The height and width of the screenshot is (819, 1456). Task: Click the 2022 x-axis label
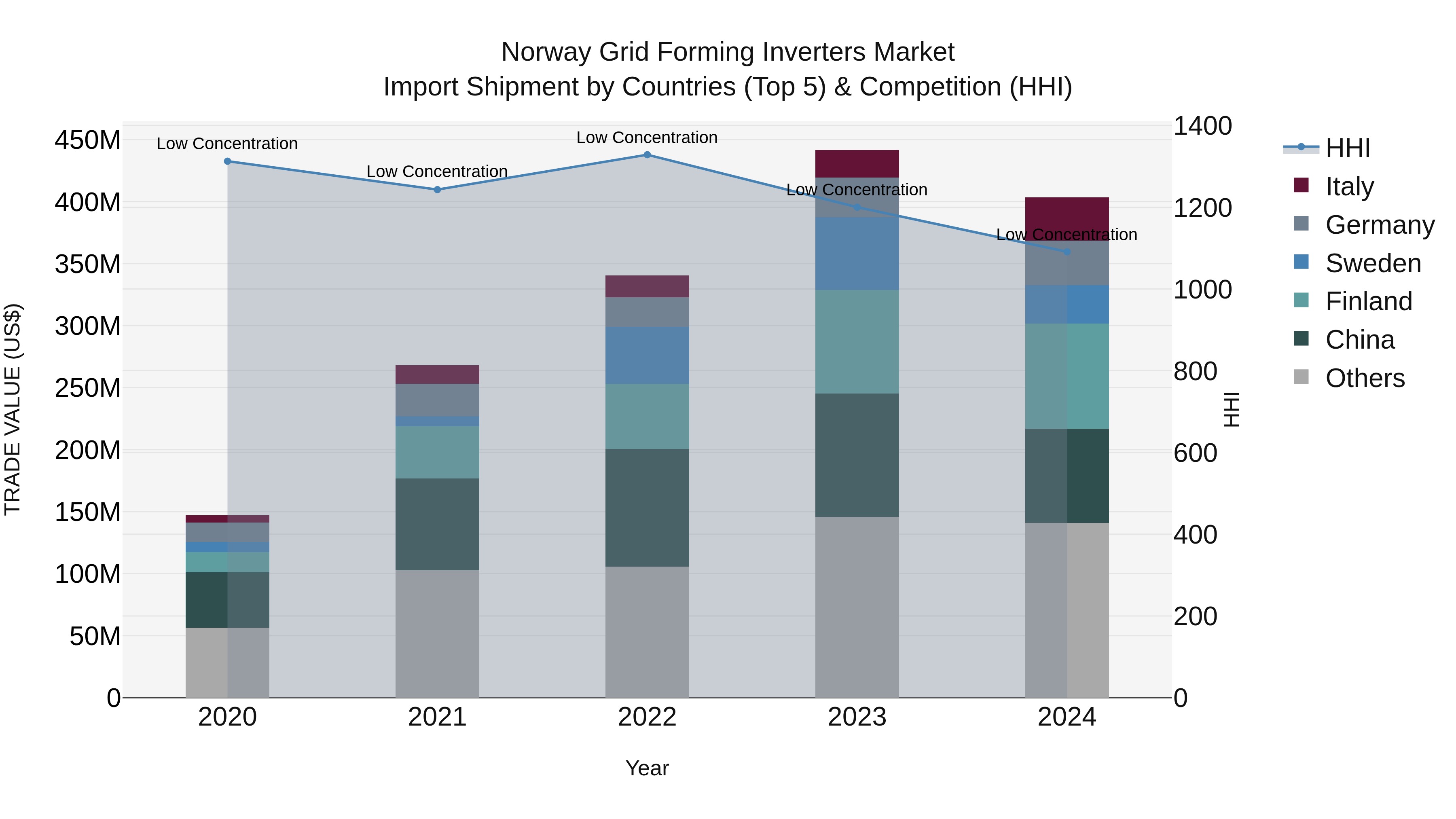click(x=647, y=717)
